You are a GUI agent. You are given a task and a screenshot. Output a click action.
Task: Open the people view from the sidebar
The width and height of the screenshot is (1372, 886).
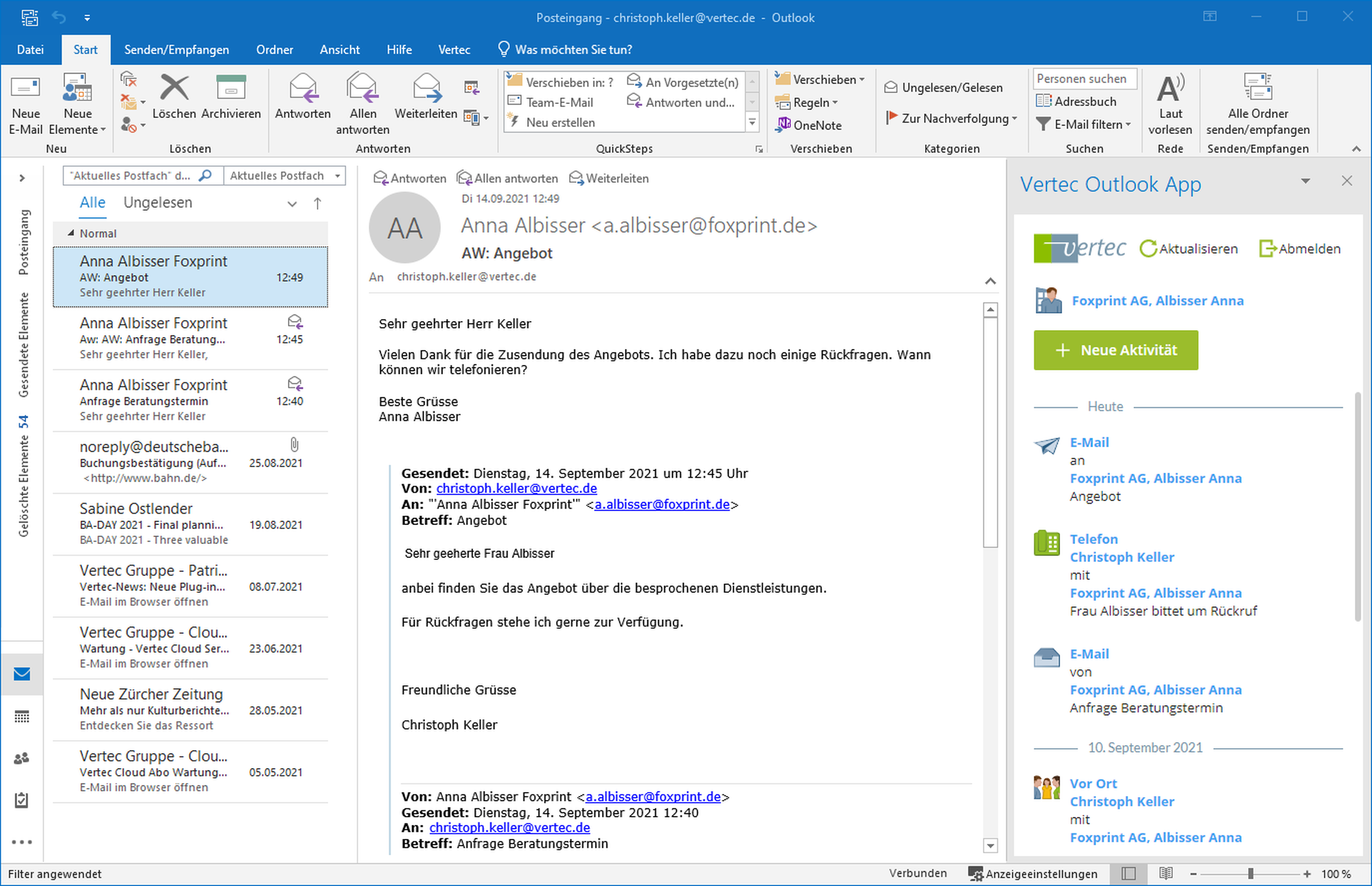(22, 758)
